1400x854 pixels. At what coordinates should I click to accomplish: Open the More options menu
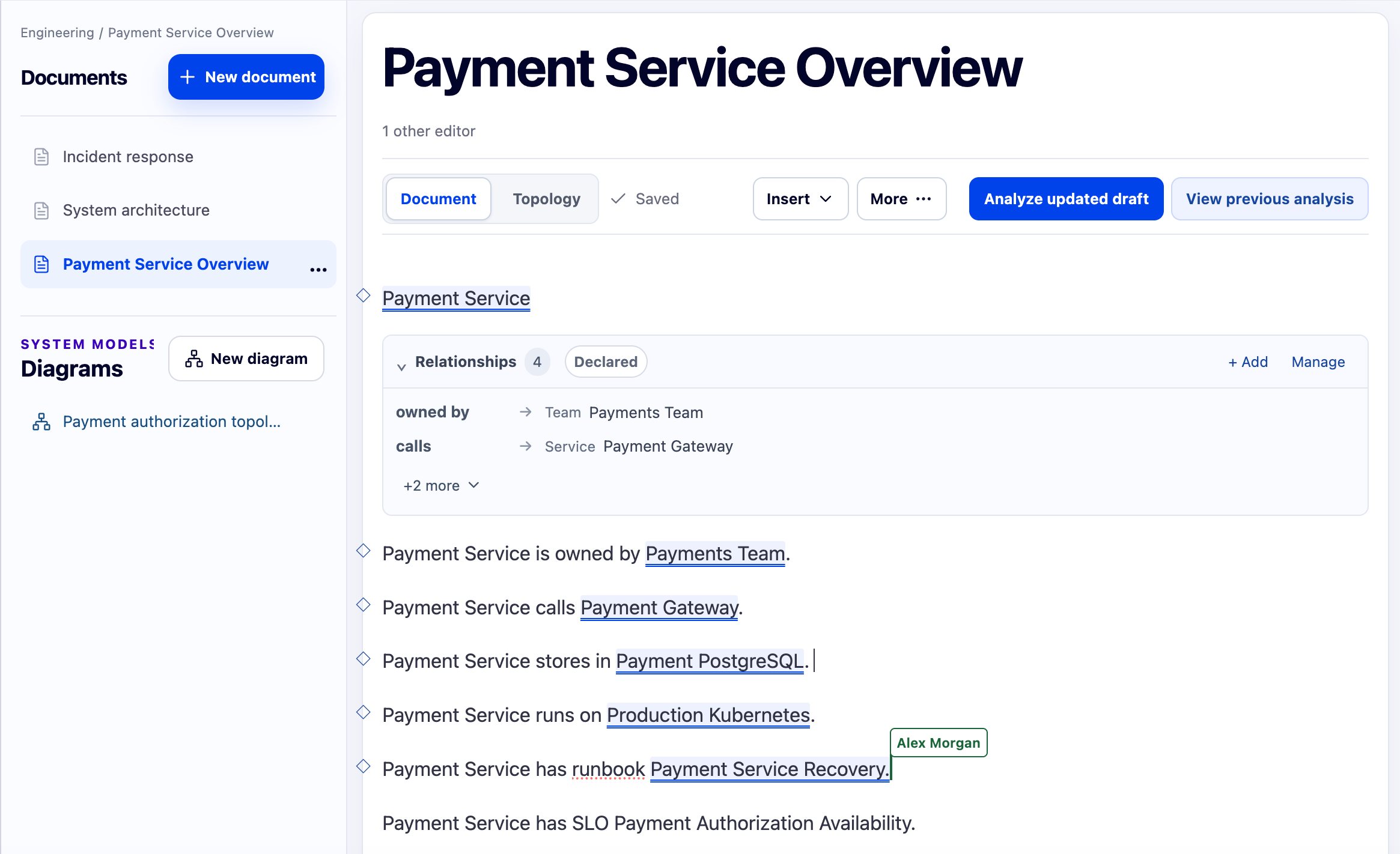(x=901, y=199)
